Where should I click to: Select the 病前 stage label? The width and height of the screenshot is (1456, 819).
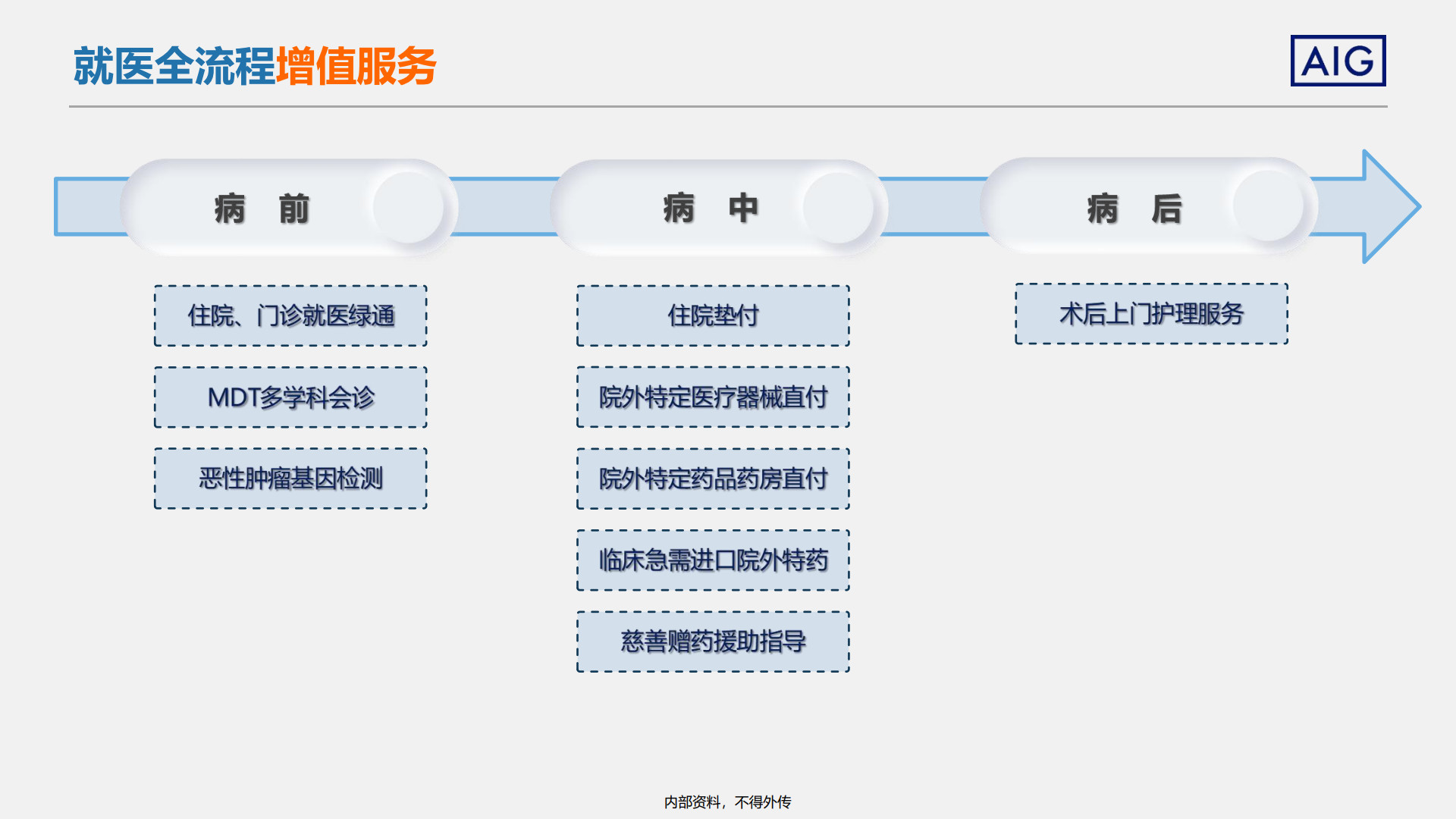(262, 209)
